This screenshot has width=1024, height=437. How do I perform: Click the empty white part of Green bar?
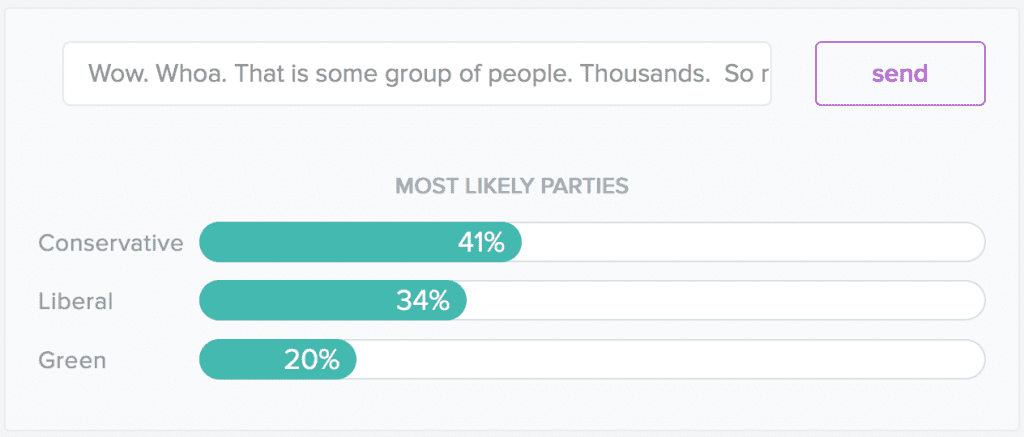(x=670, y=360)
